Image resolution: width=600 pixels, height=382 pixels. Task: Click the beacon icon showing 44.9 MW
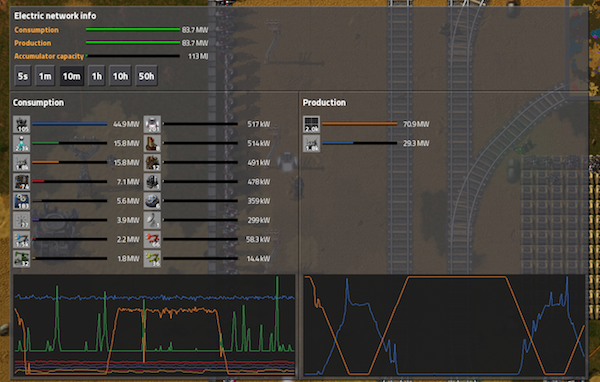click(x=21, y=124)
